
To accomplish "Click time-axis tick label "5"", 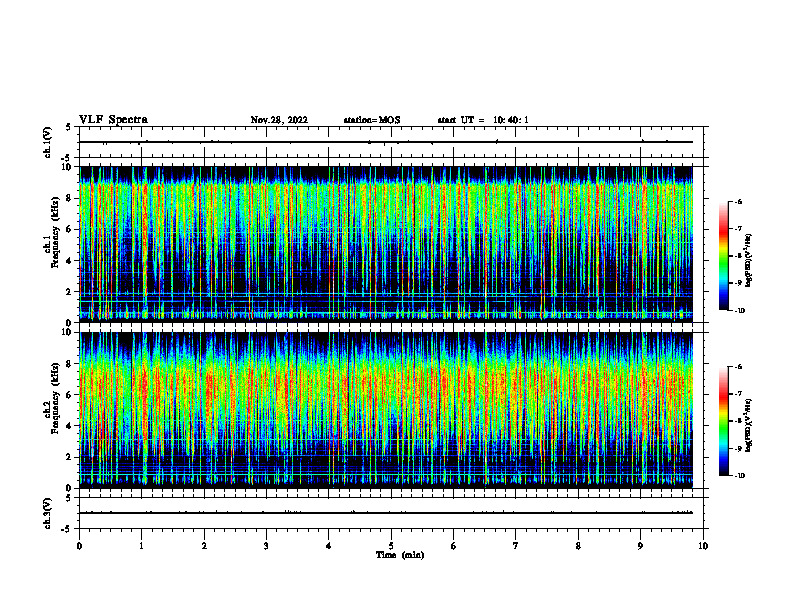I will pyautogui.click(x=391, y=546).
